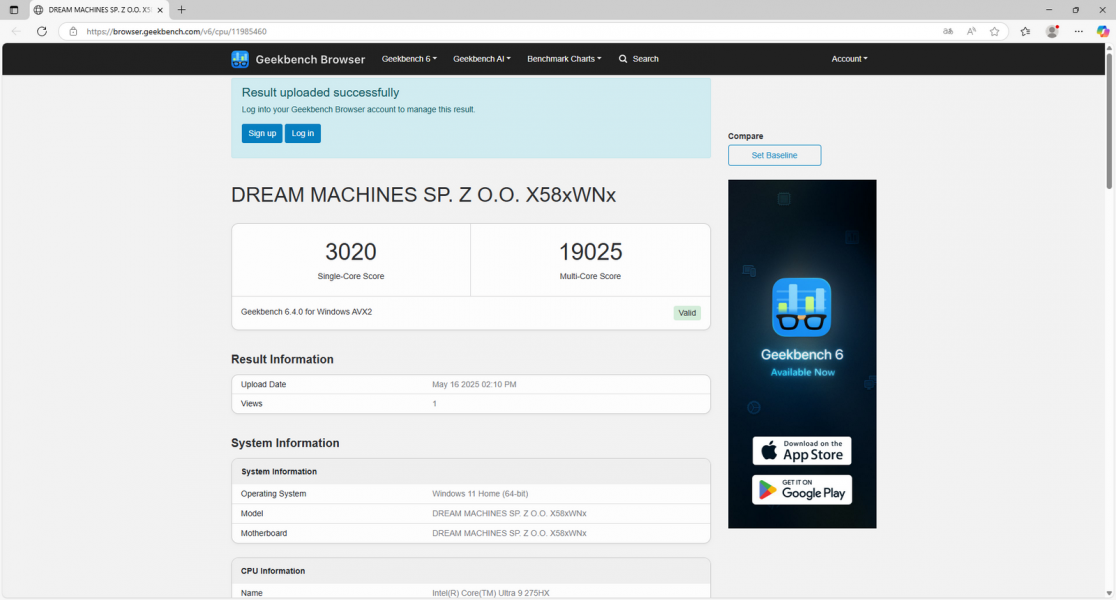
Task: Click the Geekbench 6 Available Now text in ad
Action: click(x=802, y=362)
